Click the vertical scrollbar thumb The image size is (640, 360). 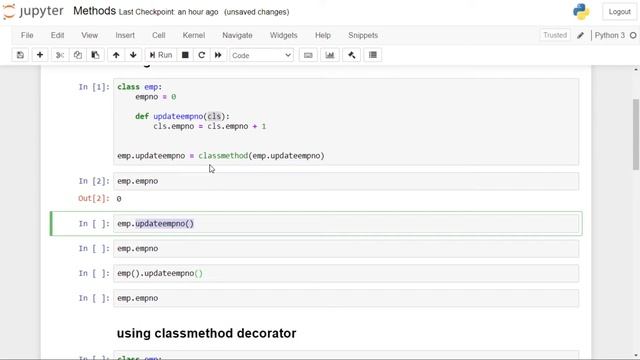tap(636, 134)
